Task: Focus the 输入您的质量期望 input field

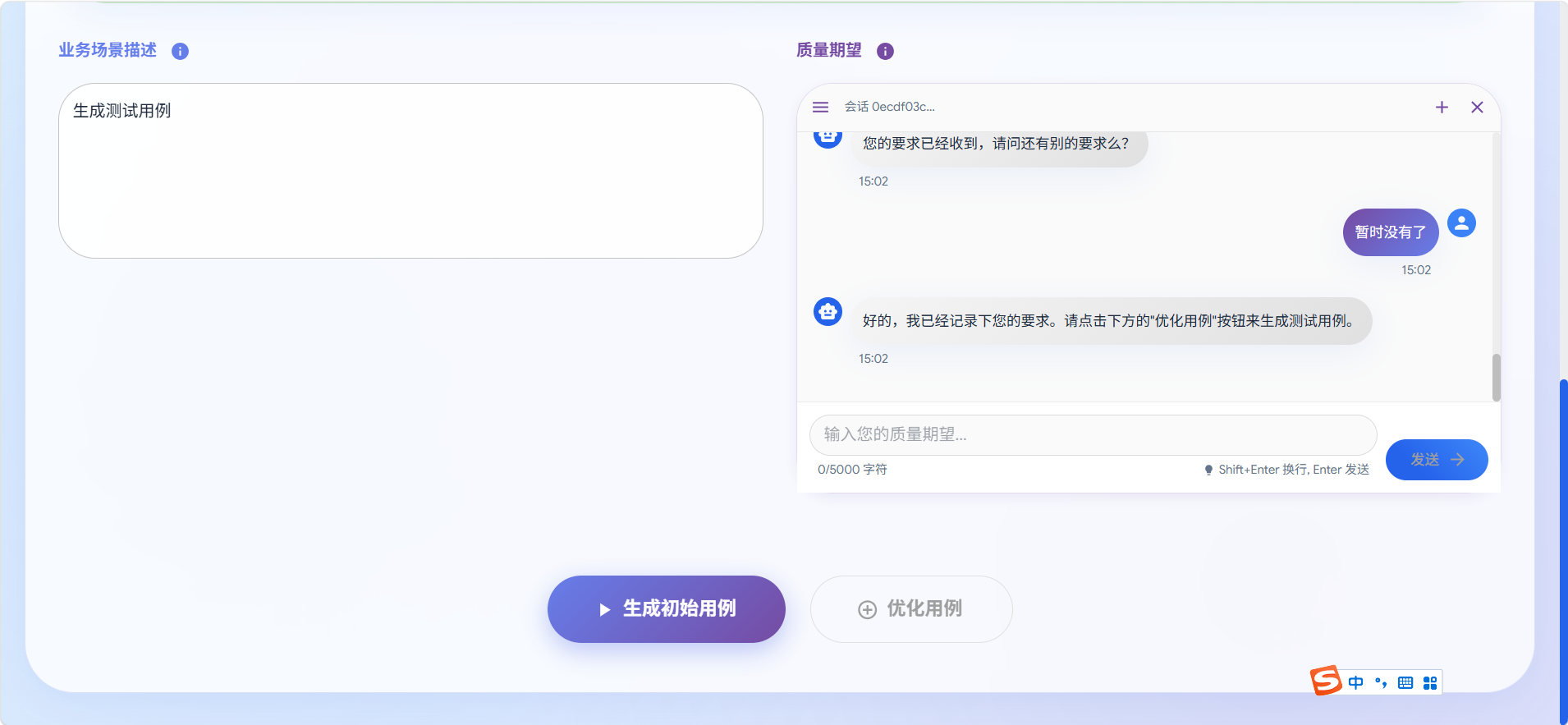Action: click(x=1093, y=434)
